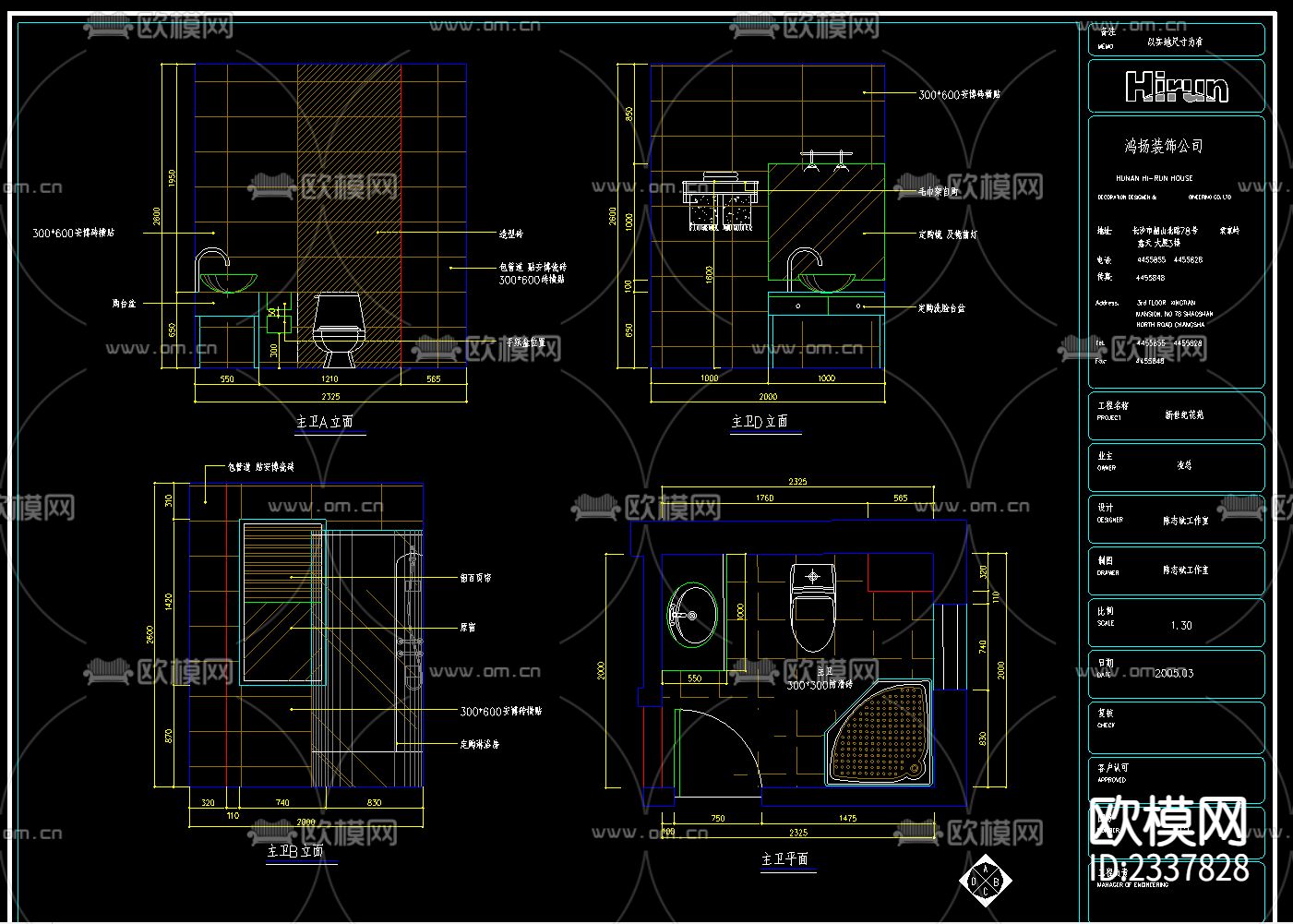1293x924 pixels.
Task: Select the "2005.03" date value
Action: pos(1174,673)
